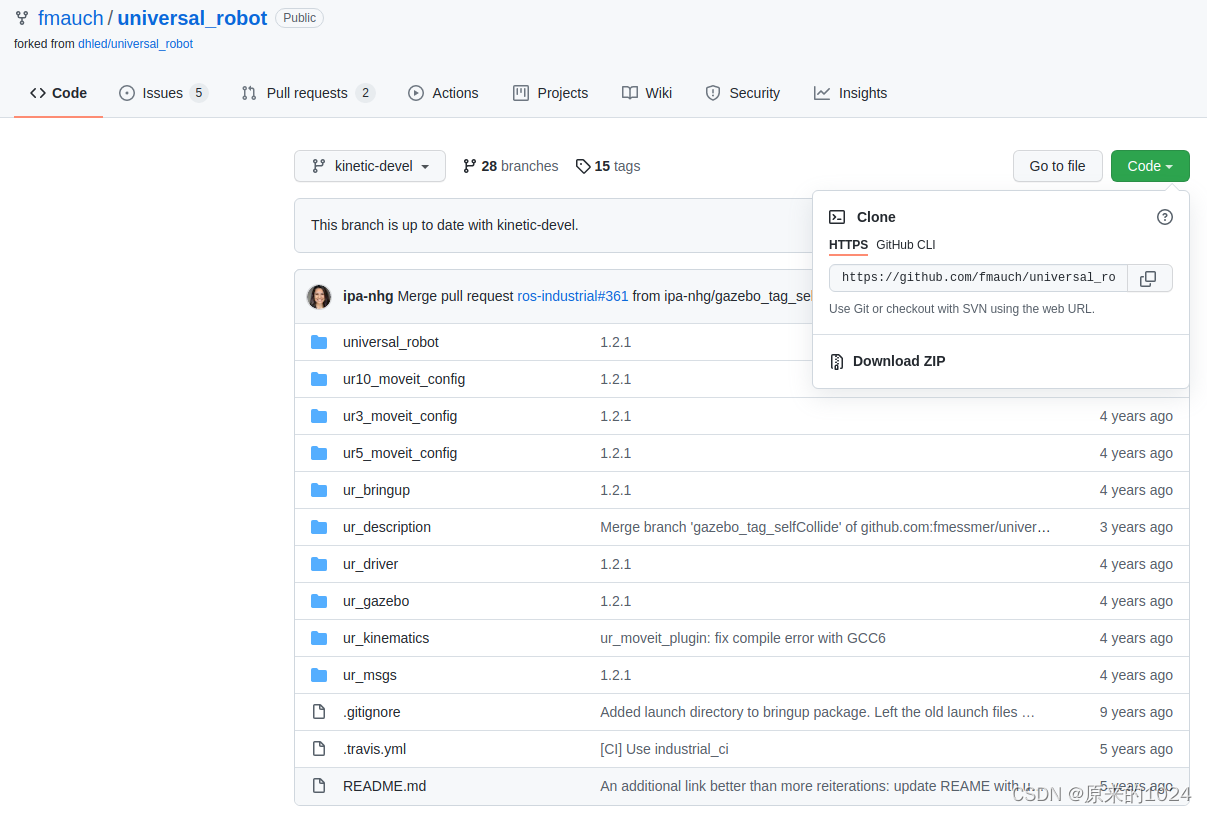
Task: Go to the Actions tab
Action: pyautogui.click(x=443, y=93)
